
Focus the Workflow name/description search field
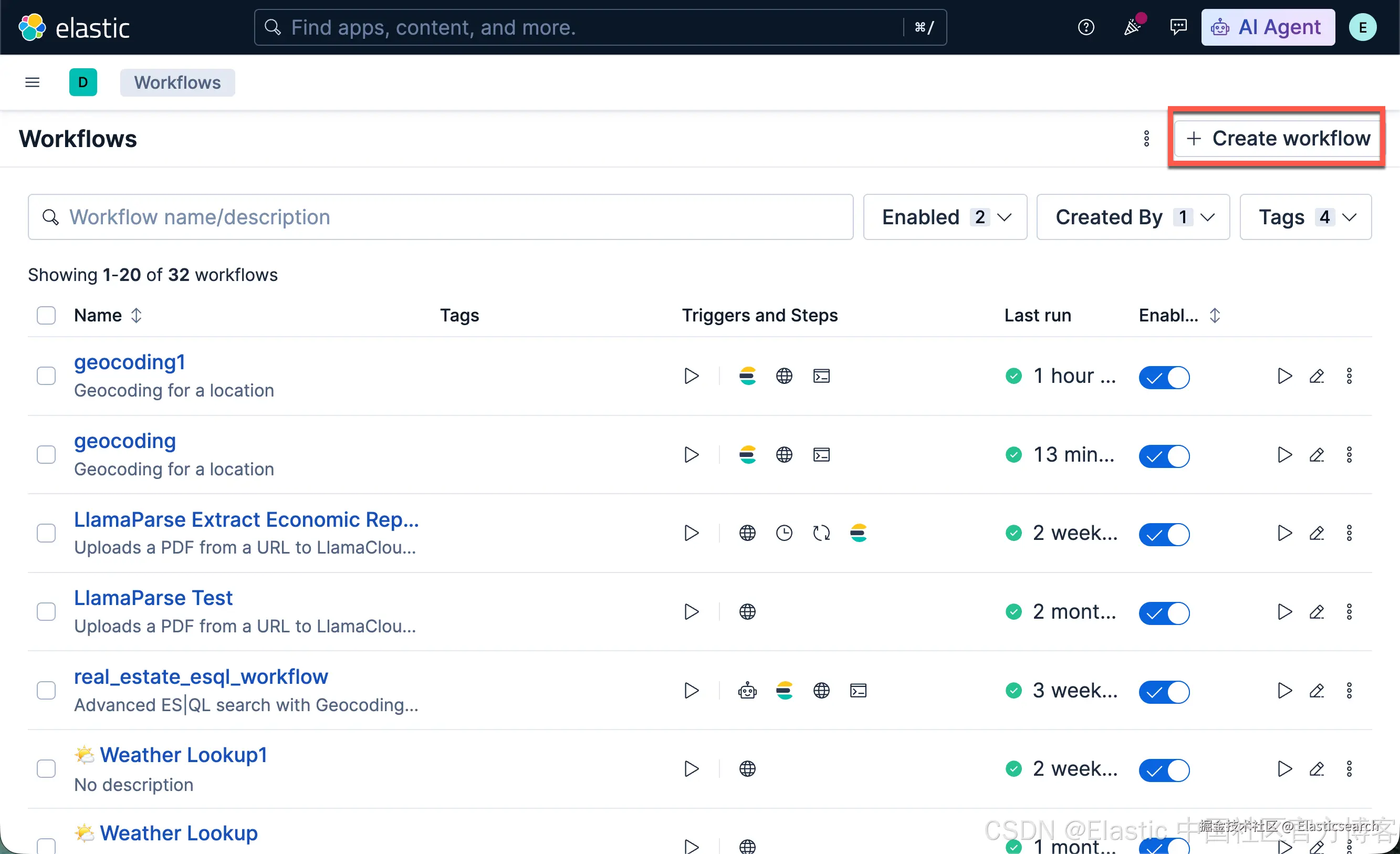pyautogui.click(x=441, y=217)
